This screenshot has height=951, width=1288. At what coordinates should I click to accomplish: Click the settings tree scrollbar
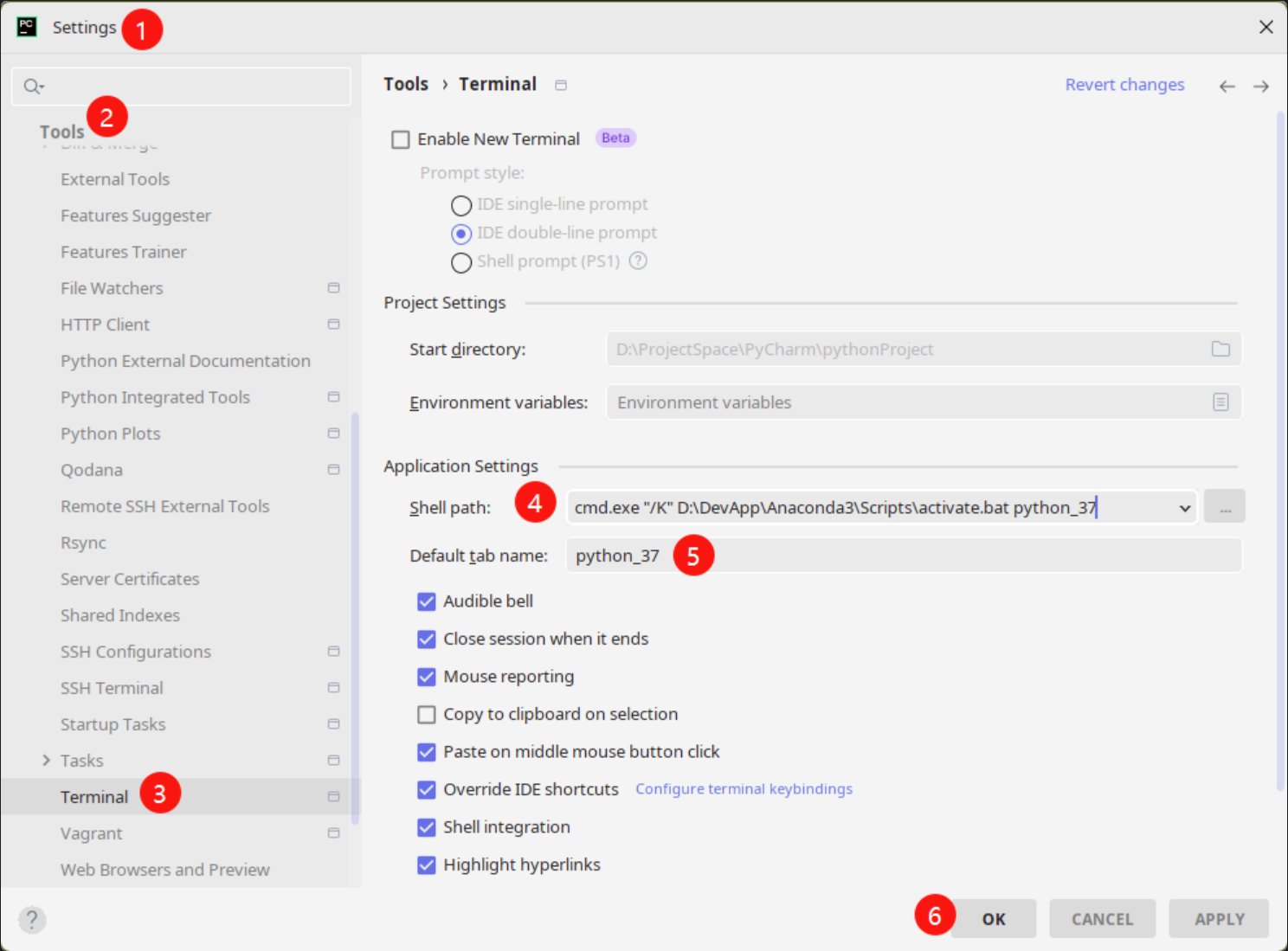click(x=355, y=618)
